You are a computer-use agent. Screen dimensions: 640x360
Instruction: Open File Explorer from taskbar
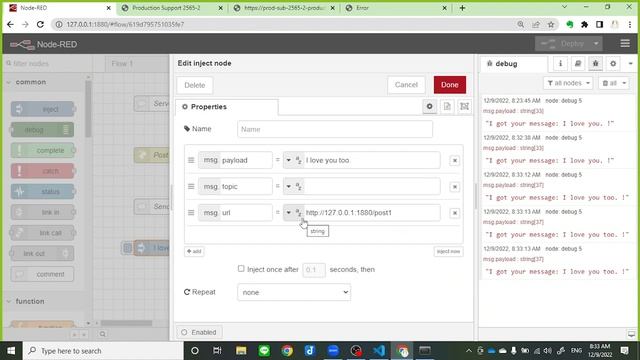(x=241, y=351)
